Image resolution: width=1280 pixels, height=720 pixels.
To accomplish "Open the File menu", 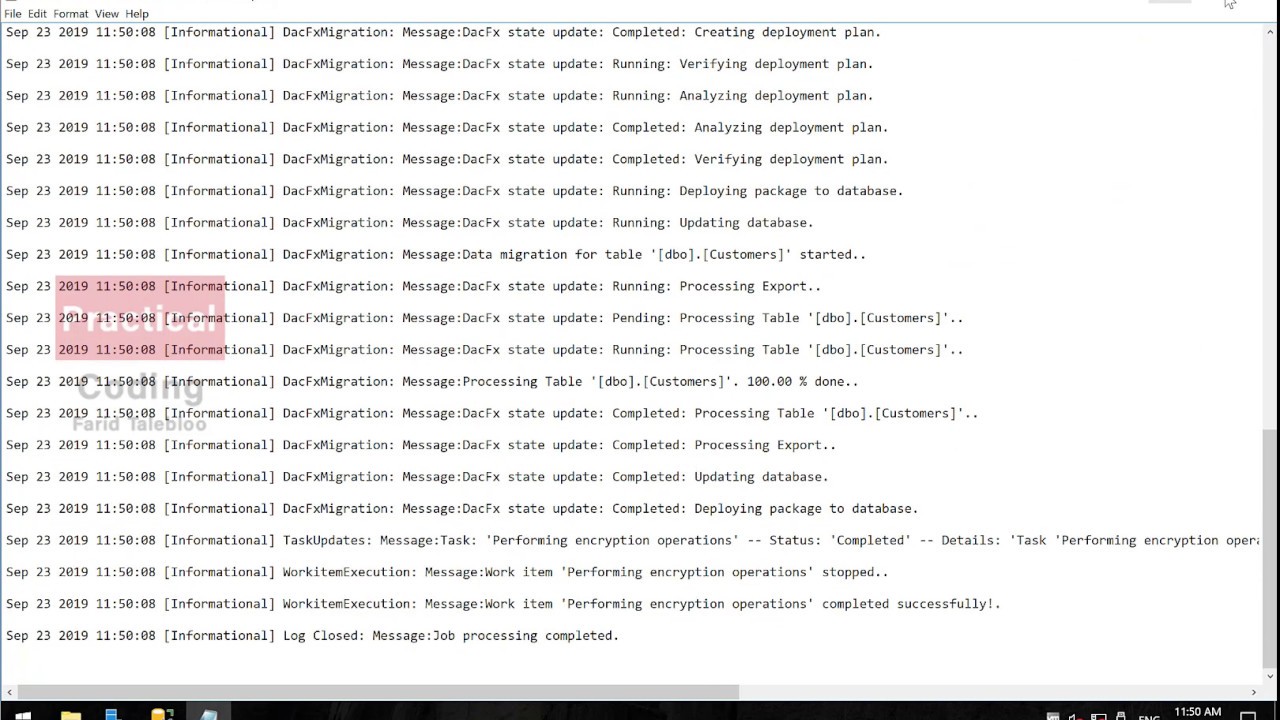I will 13,14.
